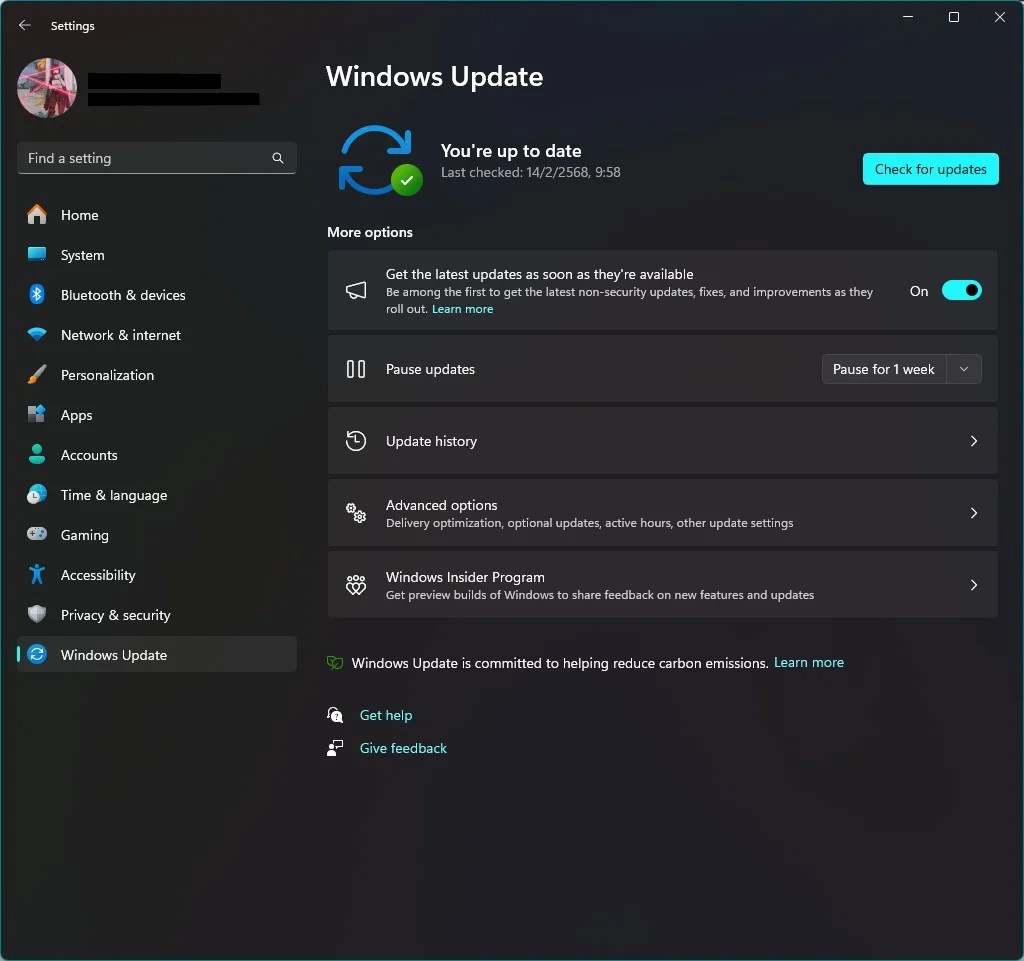Viewport: 1024px width, 961px height.
Task: Click the Check for updates button
Action: click(x=930, y=169)
